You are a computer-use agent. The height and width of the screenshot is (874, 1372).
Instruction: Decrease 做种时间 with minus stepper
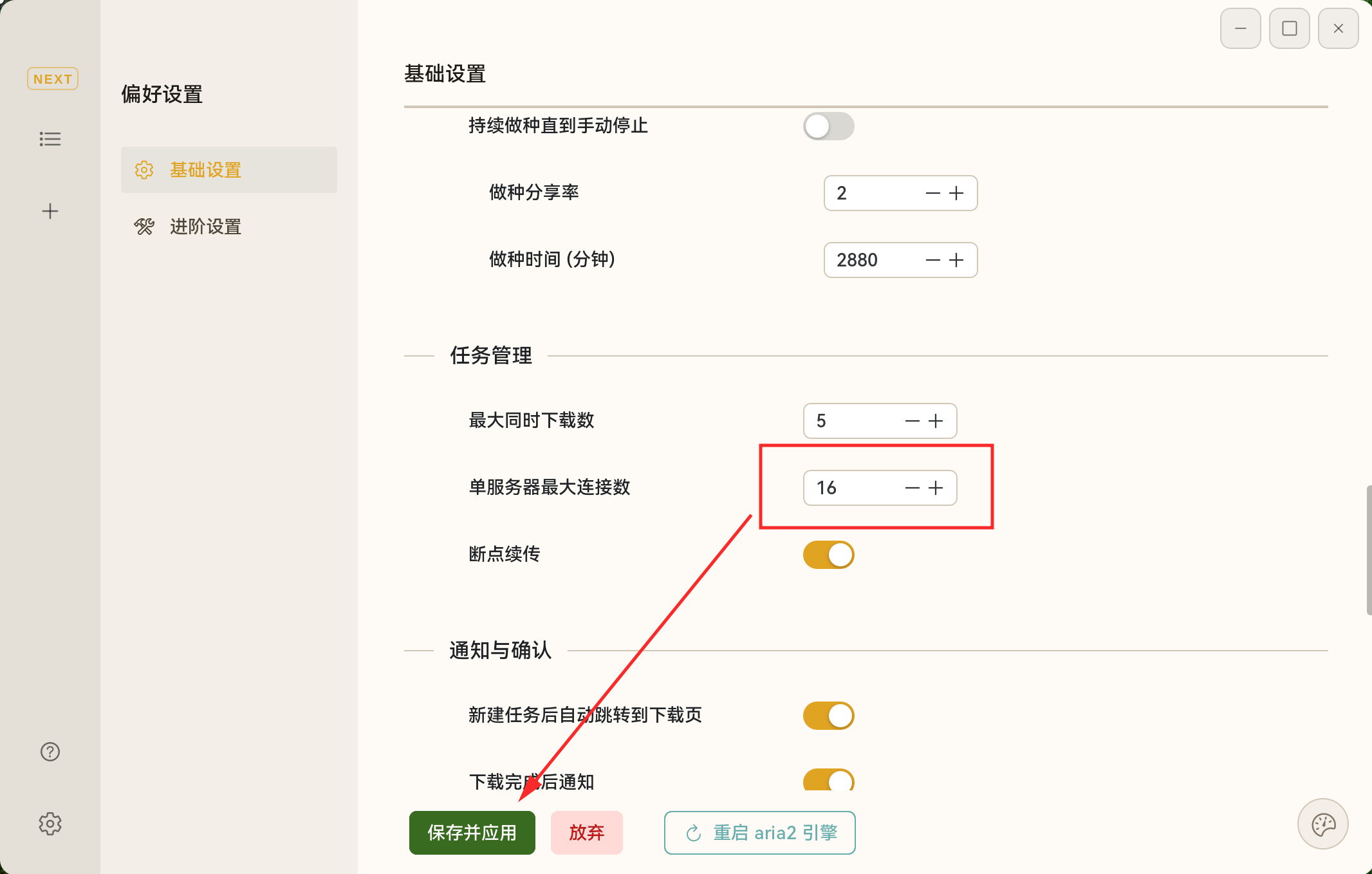932,260
